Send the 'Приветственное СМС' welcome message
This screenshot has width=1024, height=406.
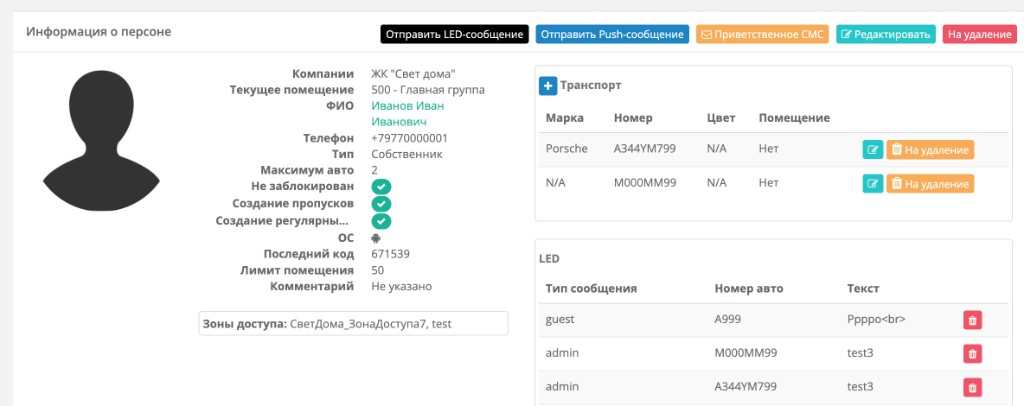coord(763,35)
